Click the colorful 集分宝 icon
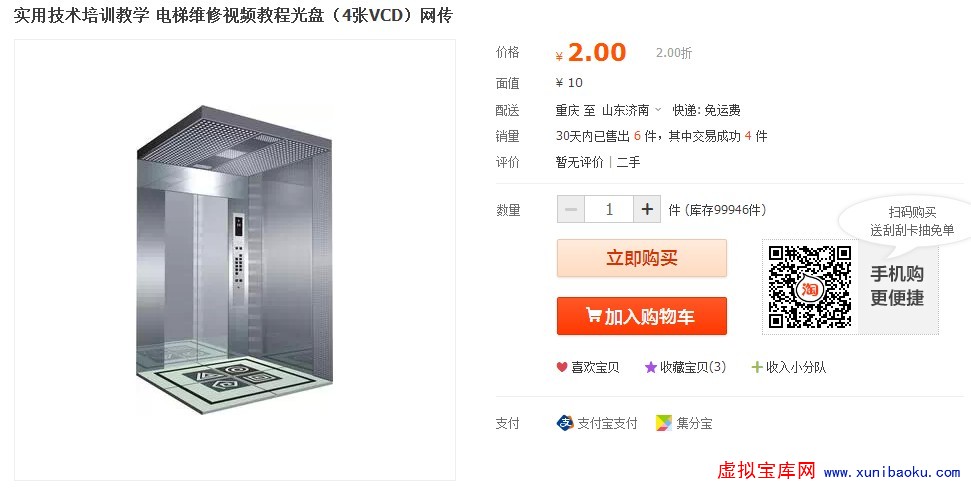This screenshot has width=971, height=489. [x=664, y=423]
